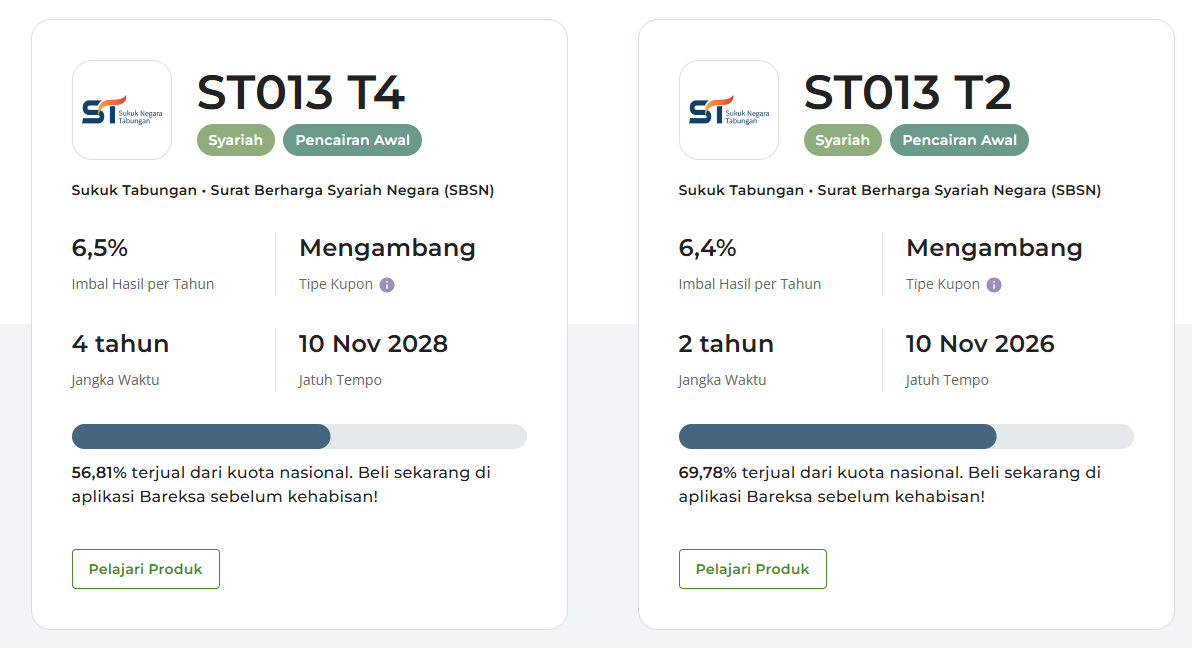
Task: Click Pelajari Produk for ST013 T4
Action: [146, 569]
